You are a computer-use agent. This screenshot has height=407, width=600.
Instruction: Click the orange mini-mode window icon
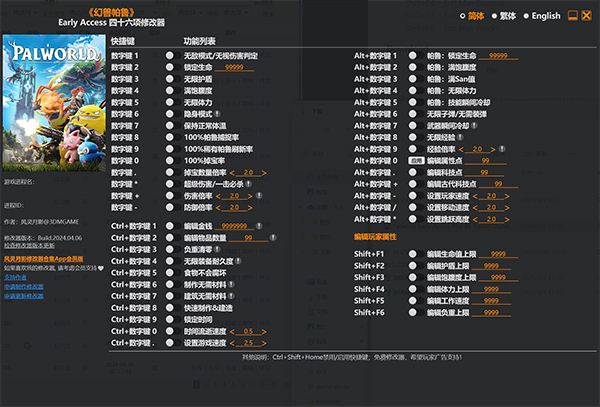coord(572,16)
